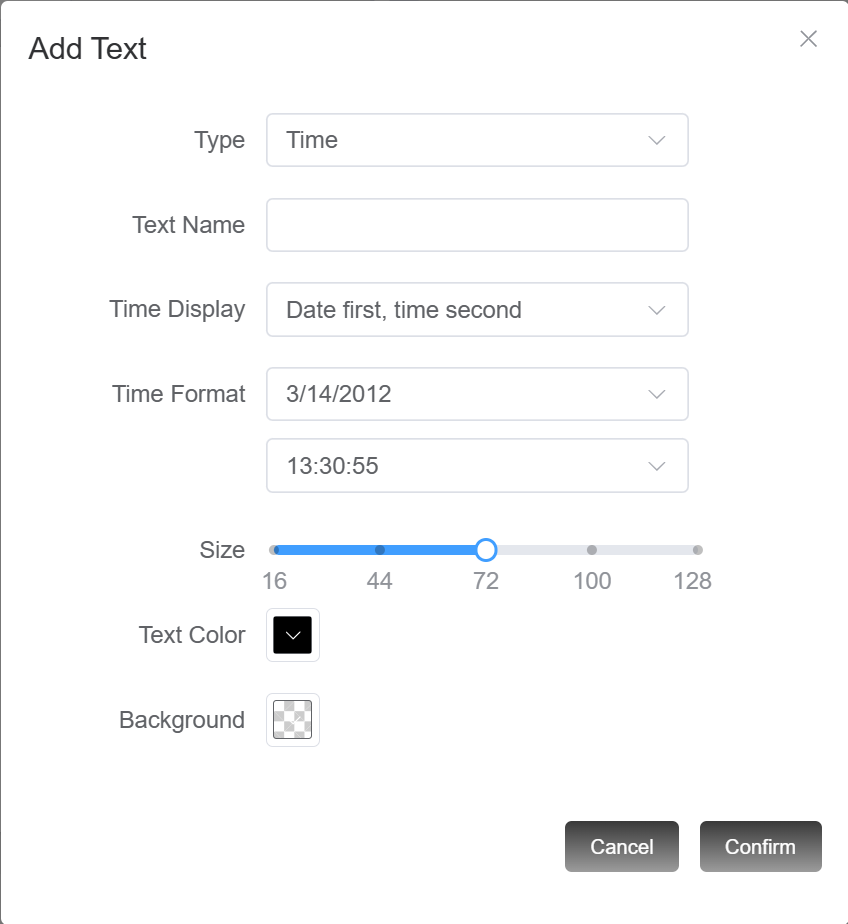848x924 pixels.
Task: Click the Time Display chevron arrow
Action: pyautogui.click(x=657, y=310)
